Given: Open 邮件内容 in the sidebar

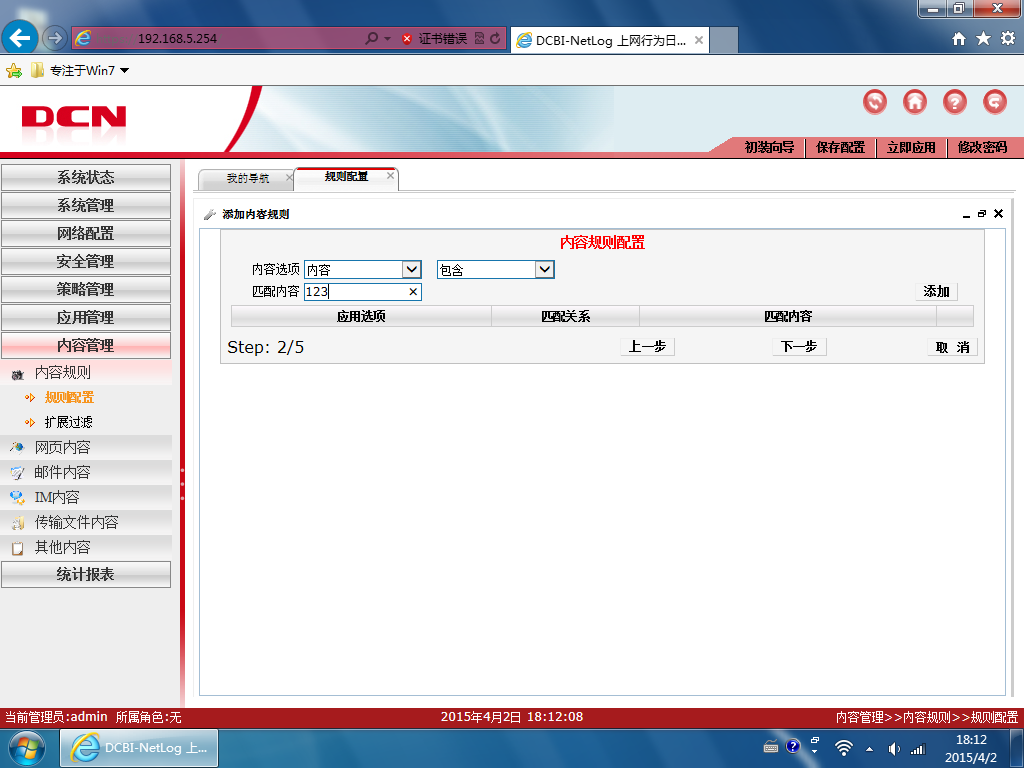Looking at the screenshot, I should click(x=62, y=472).
